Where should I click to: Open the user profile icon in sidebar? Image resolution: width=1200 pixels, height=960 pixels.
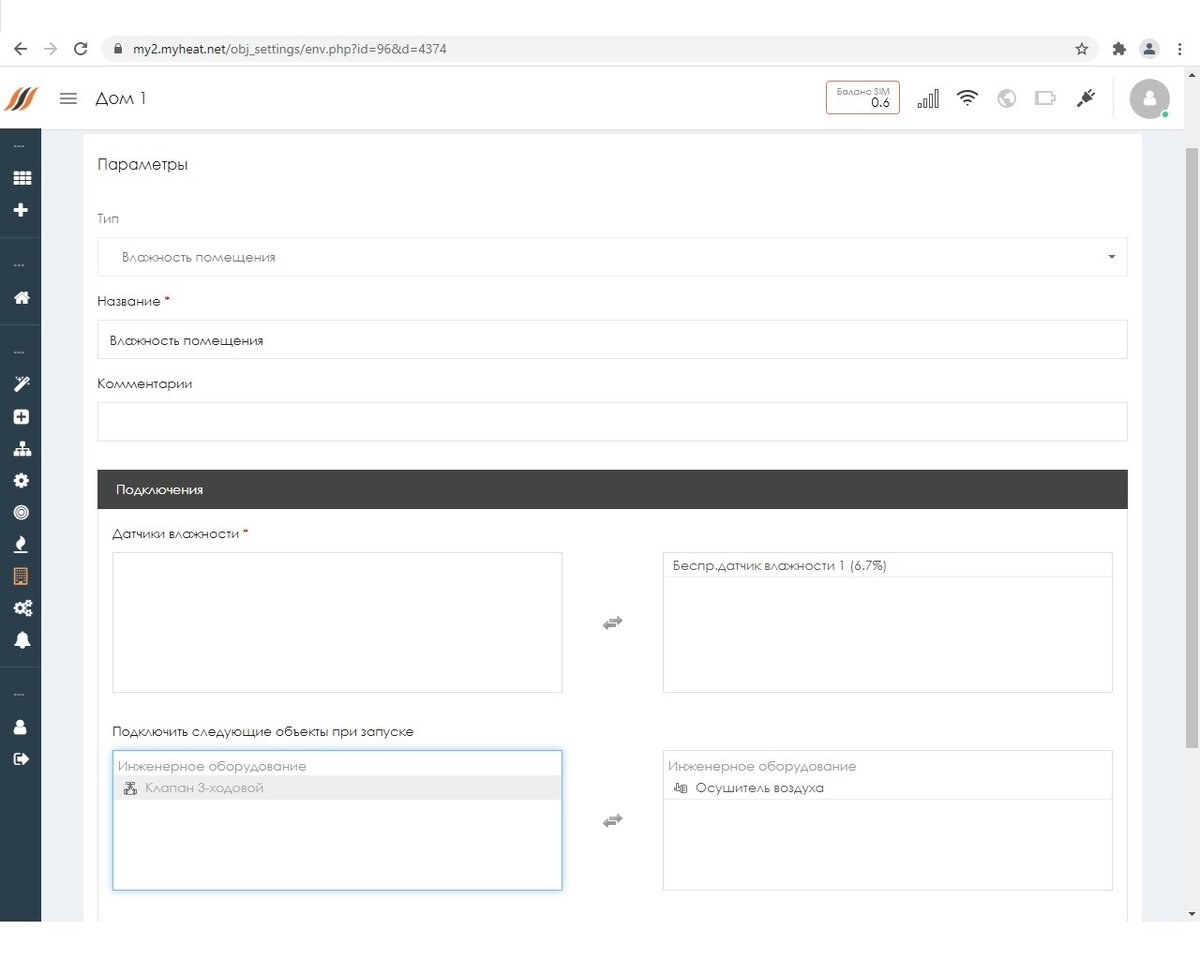coord(21,727)
